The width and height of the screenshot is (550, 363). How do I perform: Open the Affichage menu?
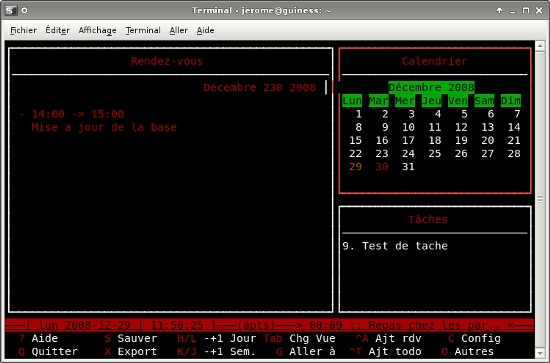click(97, 31)
